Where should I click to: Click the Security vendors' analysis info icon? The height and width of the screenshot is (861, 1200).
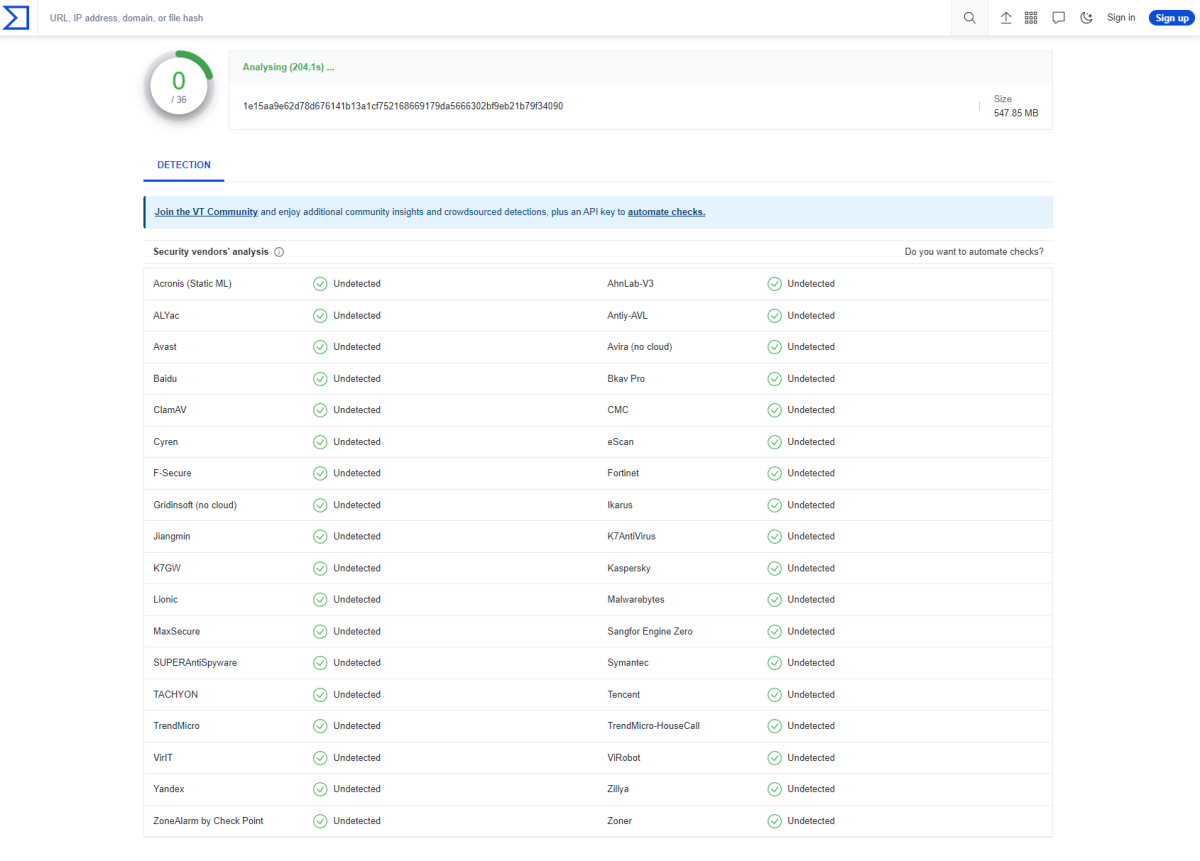[x=279, y=252]
